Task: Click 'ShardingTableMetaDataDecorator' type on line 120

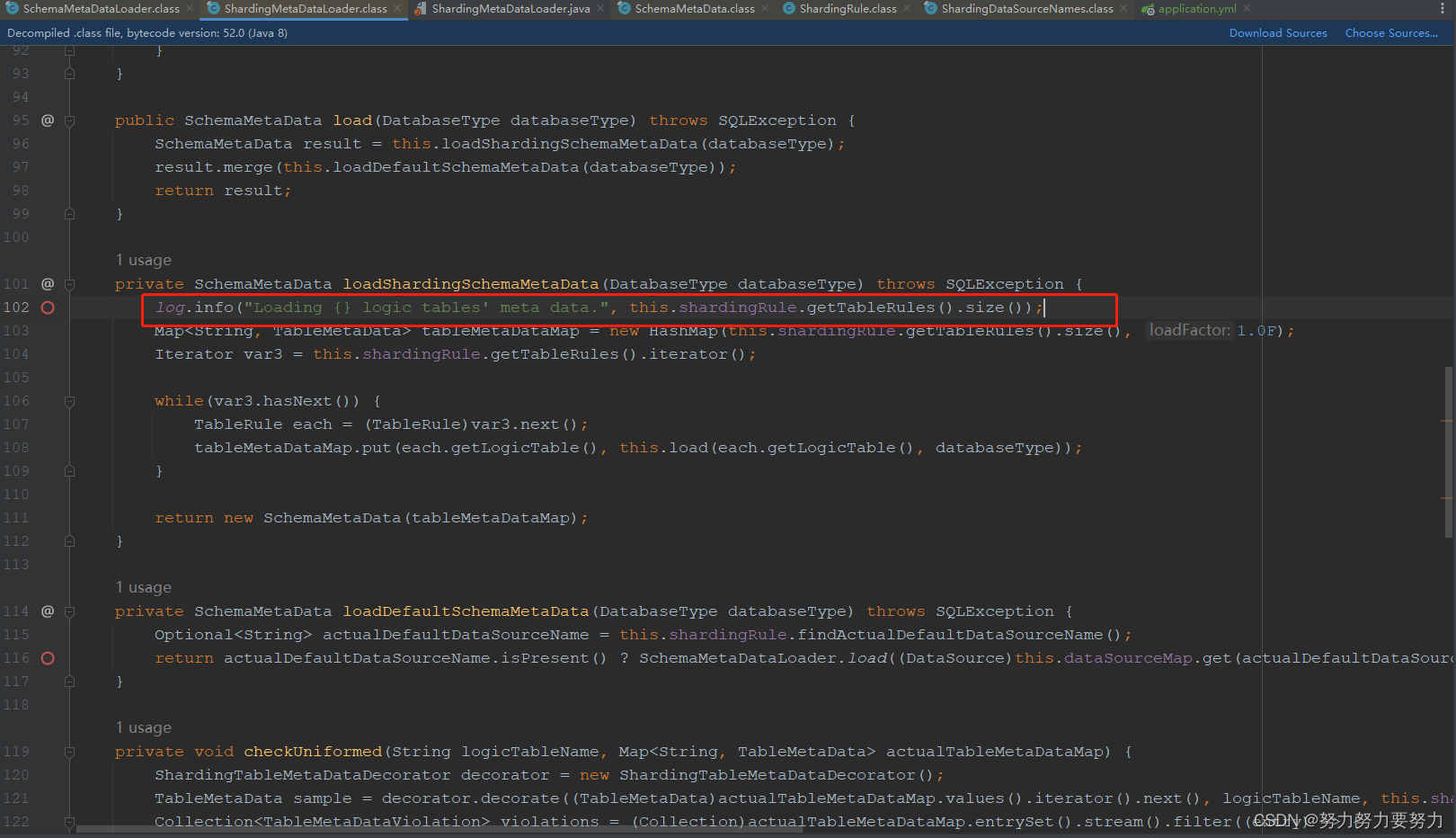Action: (302, 775)
